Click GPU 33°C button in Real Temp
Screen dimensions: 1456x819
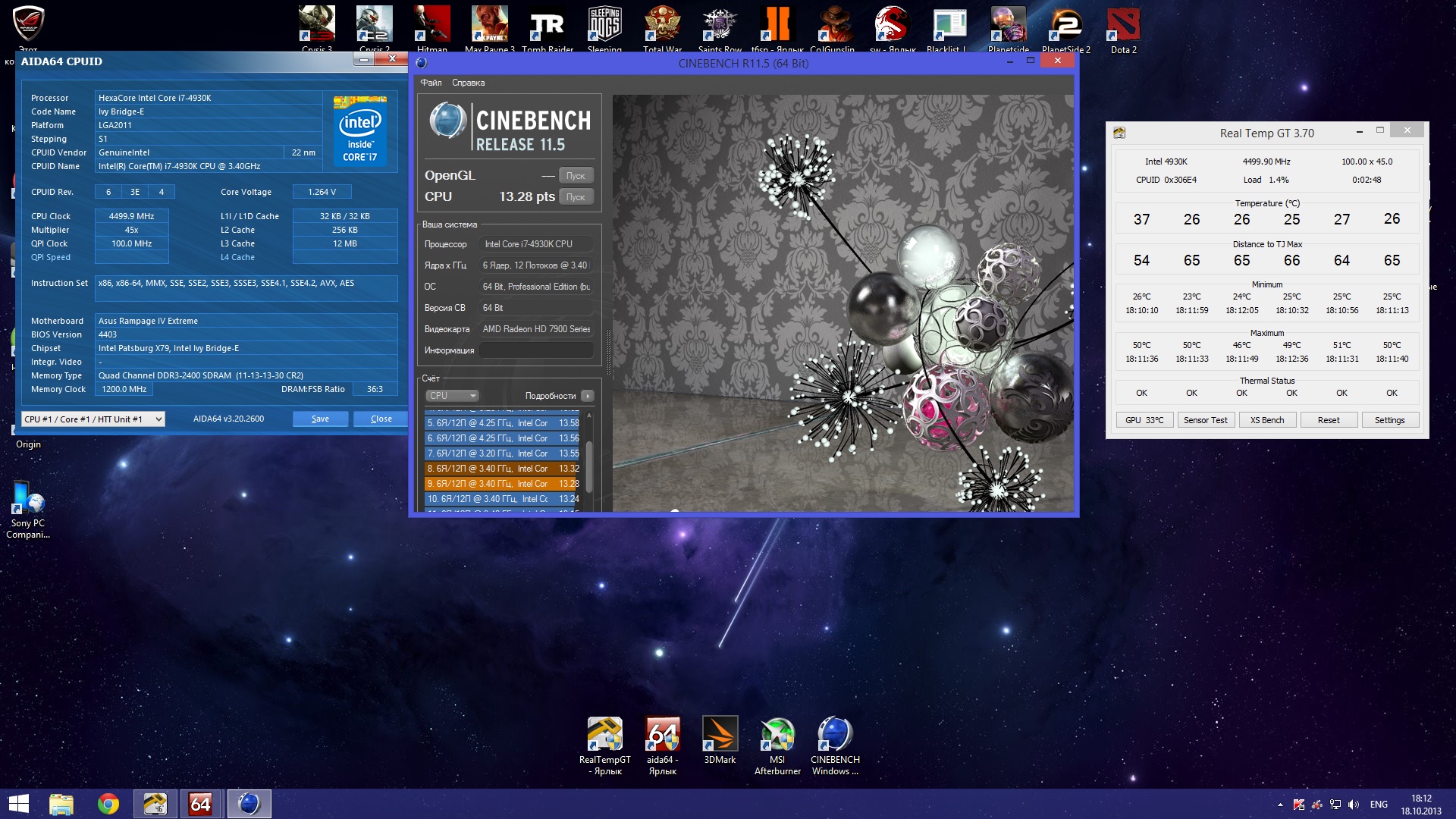1144,420
